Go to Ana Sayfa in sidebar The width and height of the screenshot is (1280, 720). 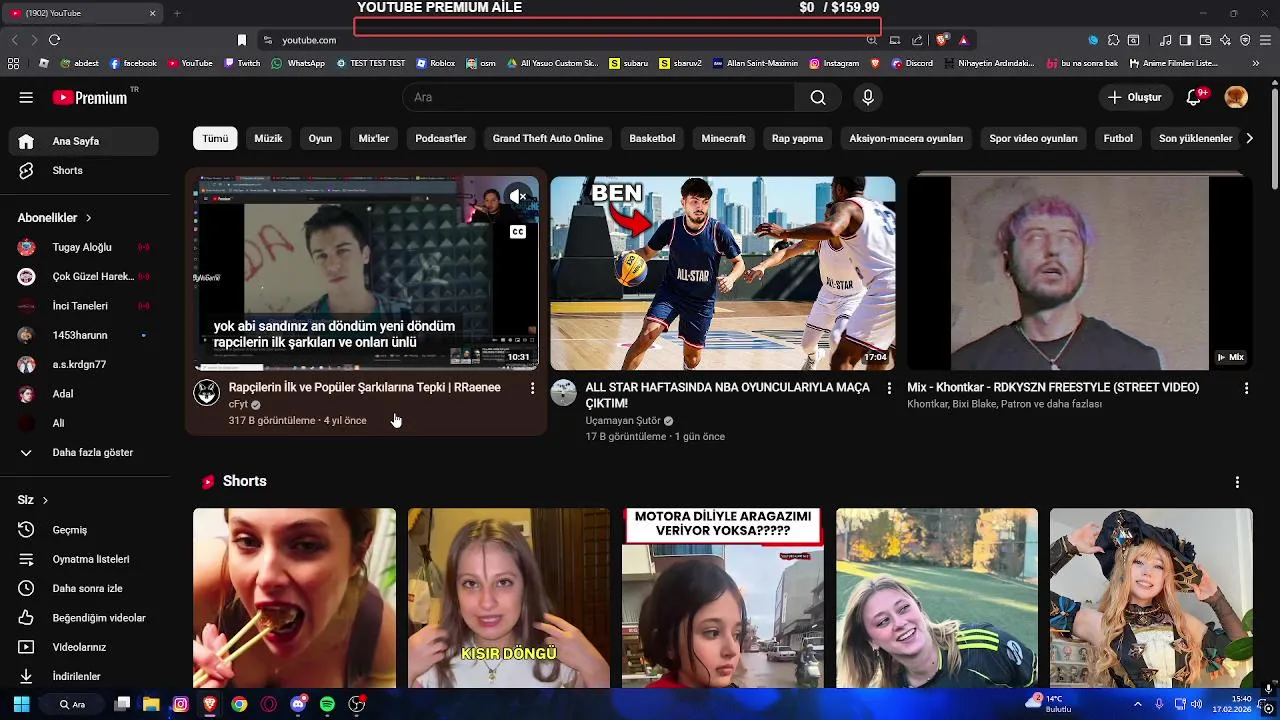84,141
